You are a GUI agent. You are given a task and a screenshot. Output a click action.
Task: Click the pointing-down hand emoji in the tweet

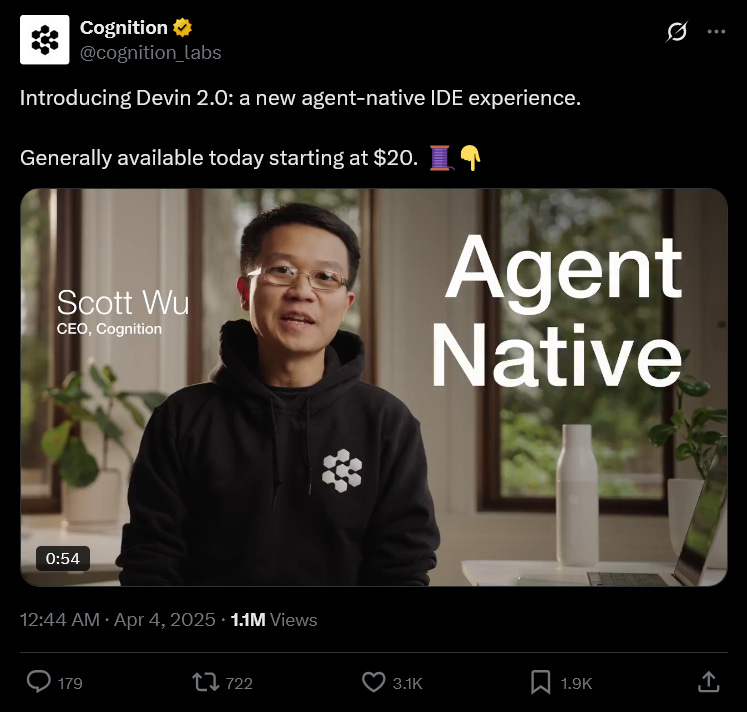tap(470, 158)
